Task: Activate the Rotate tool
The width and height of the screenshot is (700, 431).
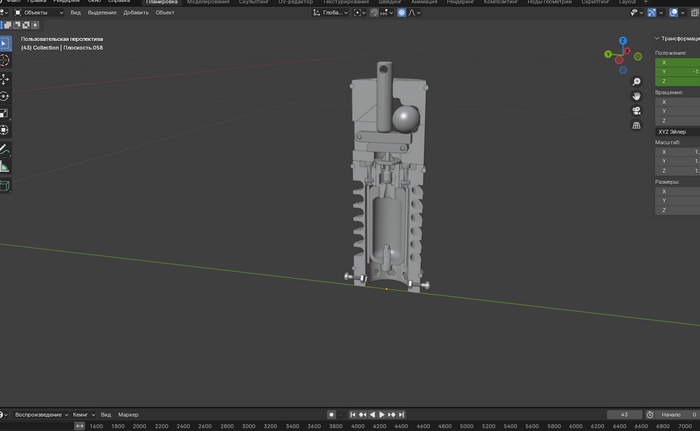Action: point(5,96)
